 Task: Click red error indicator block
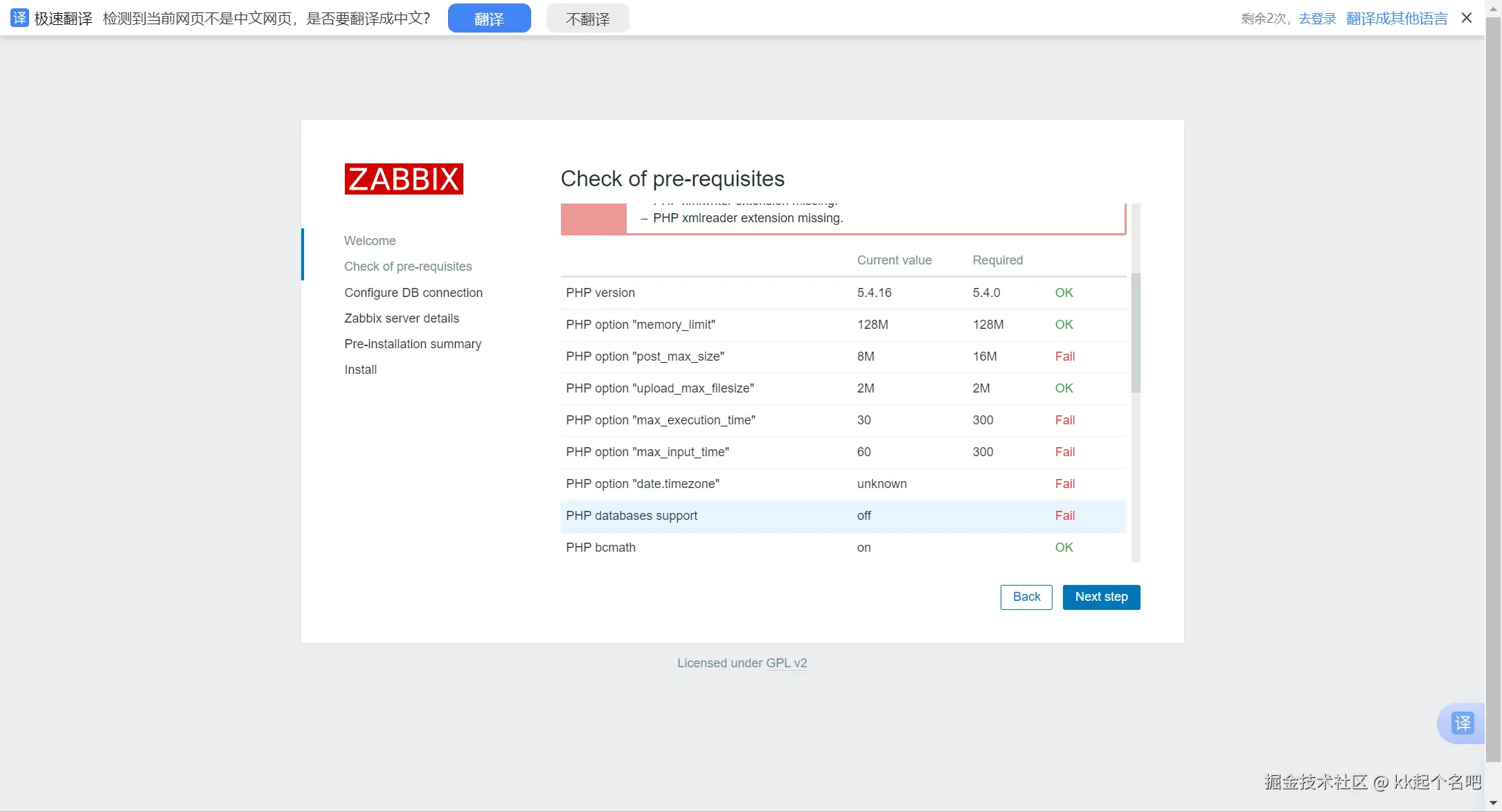[593, 219]
